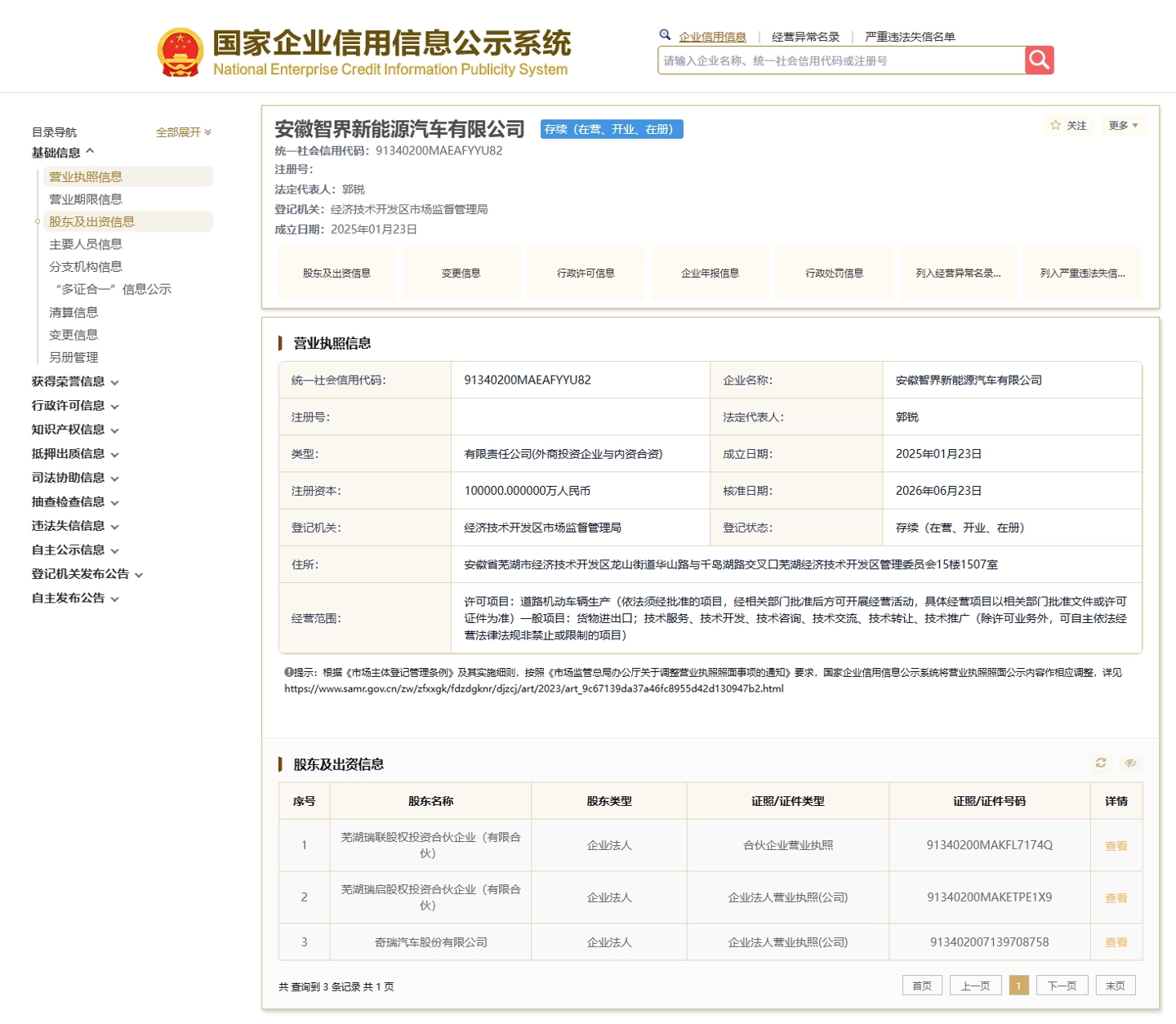View details for 奇瑞汽车股份有限公司
The height and width of the screenshot is (1024, 1176).
(1116, 942)
